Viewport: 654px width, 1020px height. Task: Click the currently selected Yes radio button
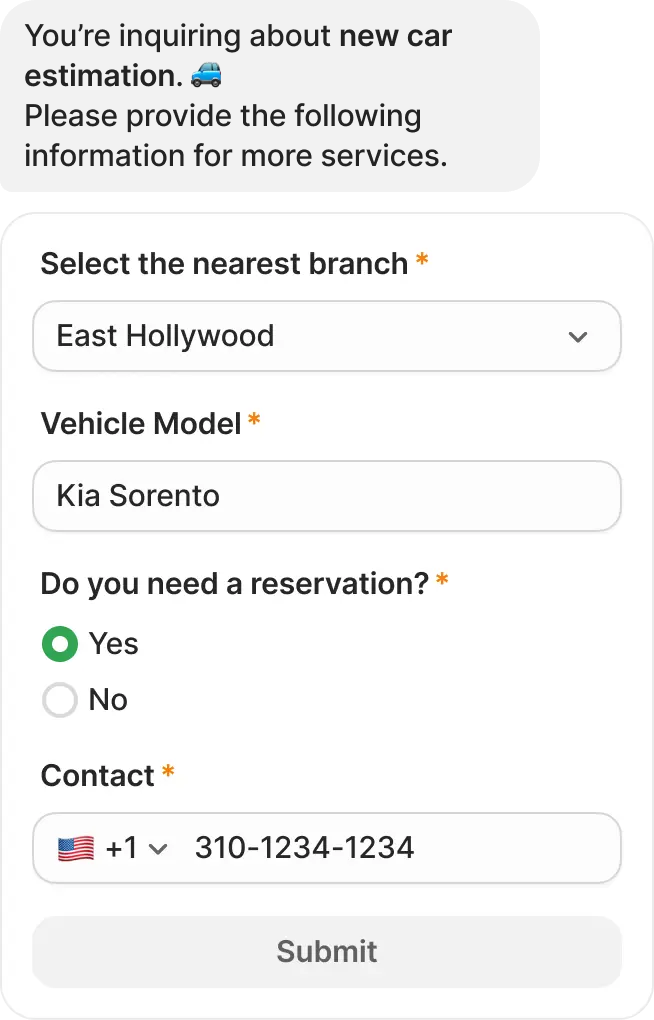click(x=60, y=644)
